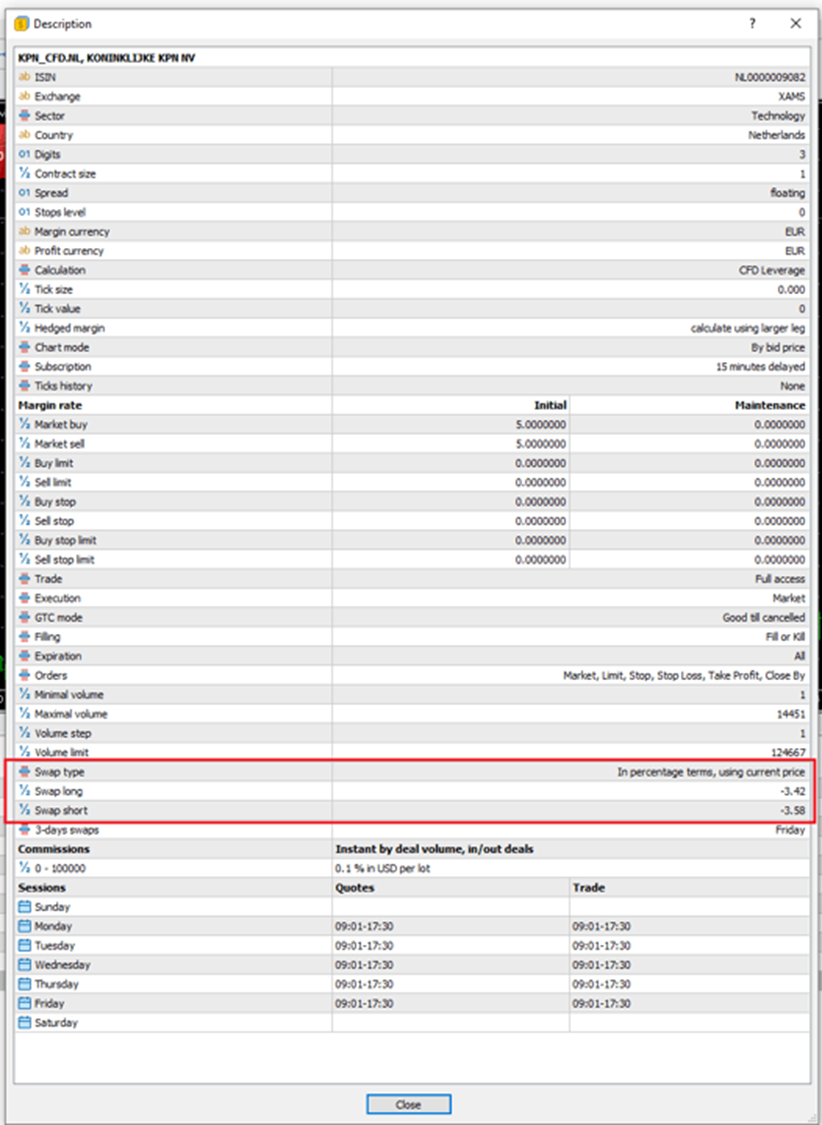Image resolution: width=822 pixels, height=1125 pixels.
Task: Click the calendar icon beside Saturday
Action: (x=22, y=1022)
